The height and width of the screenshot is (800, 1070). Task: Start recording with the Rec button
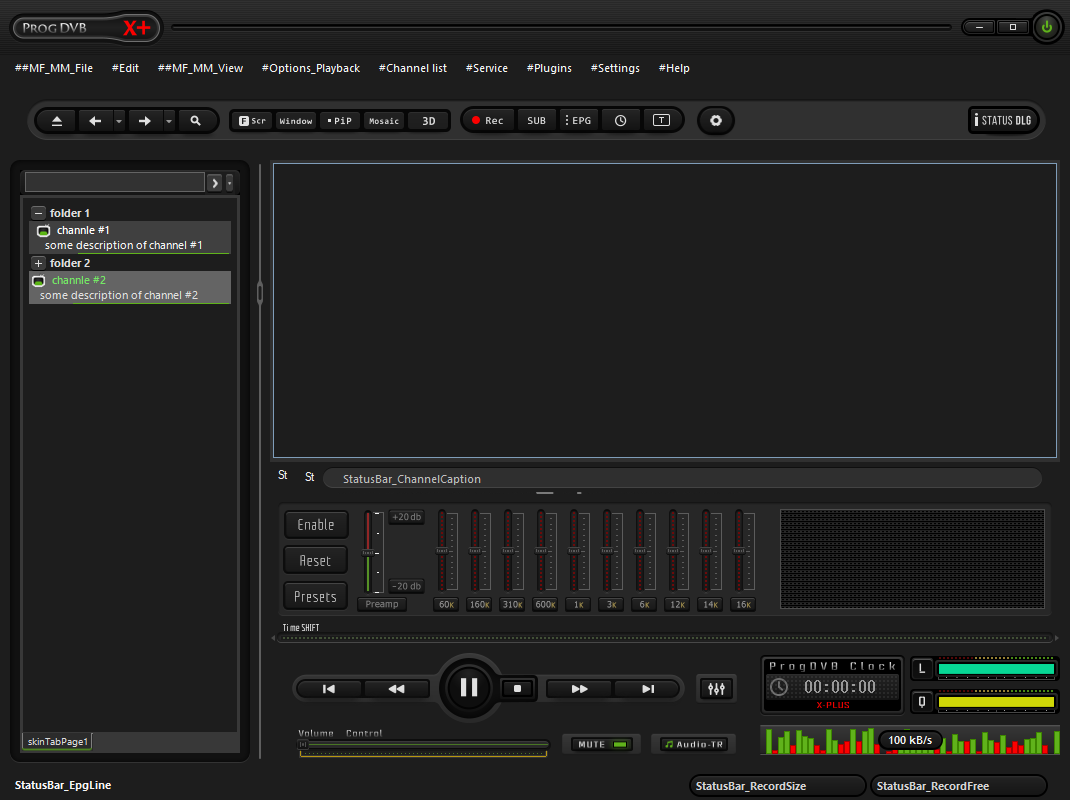pos(488,121)
